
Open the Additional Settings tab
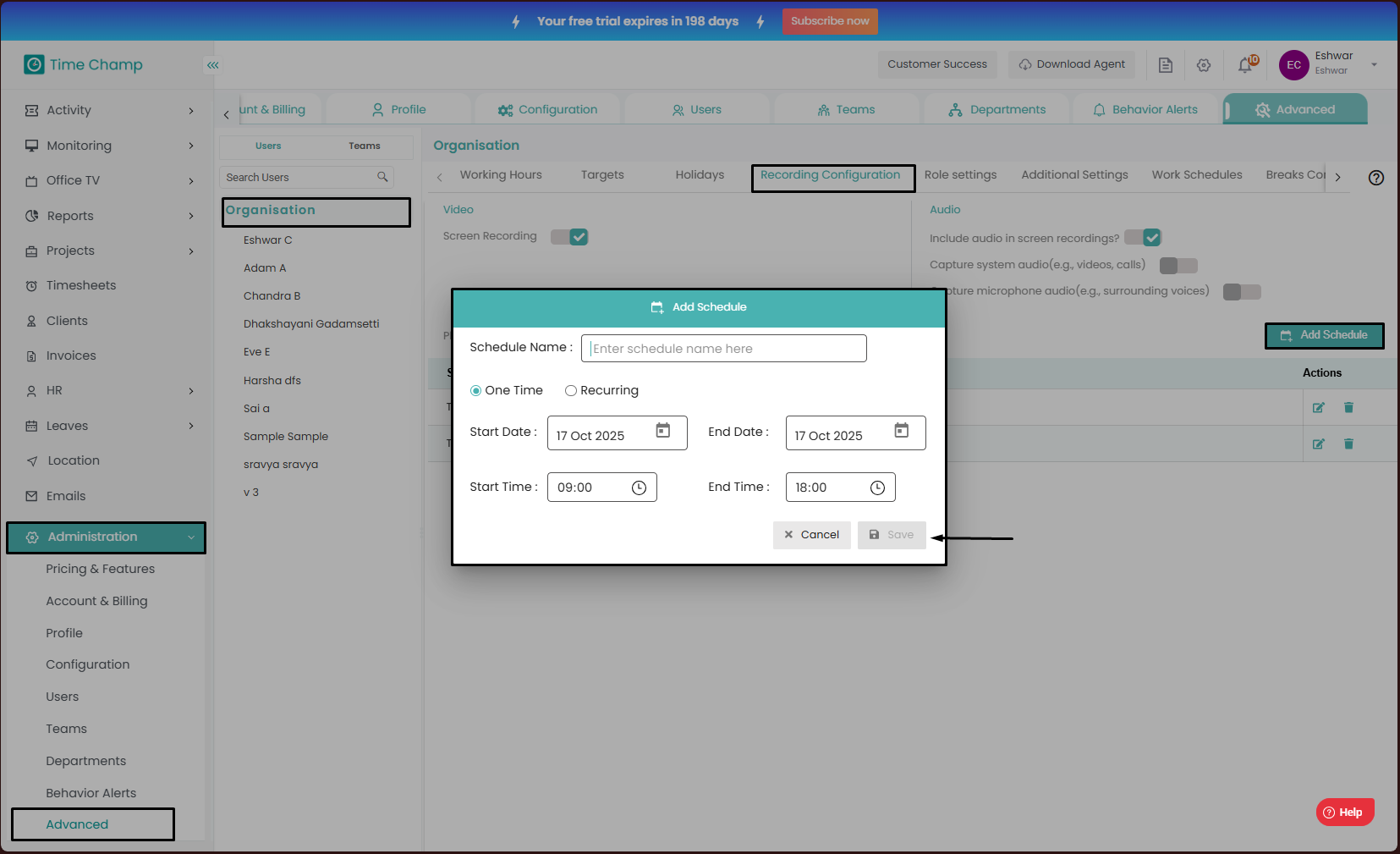(1074, 175)
